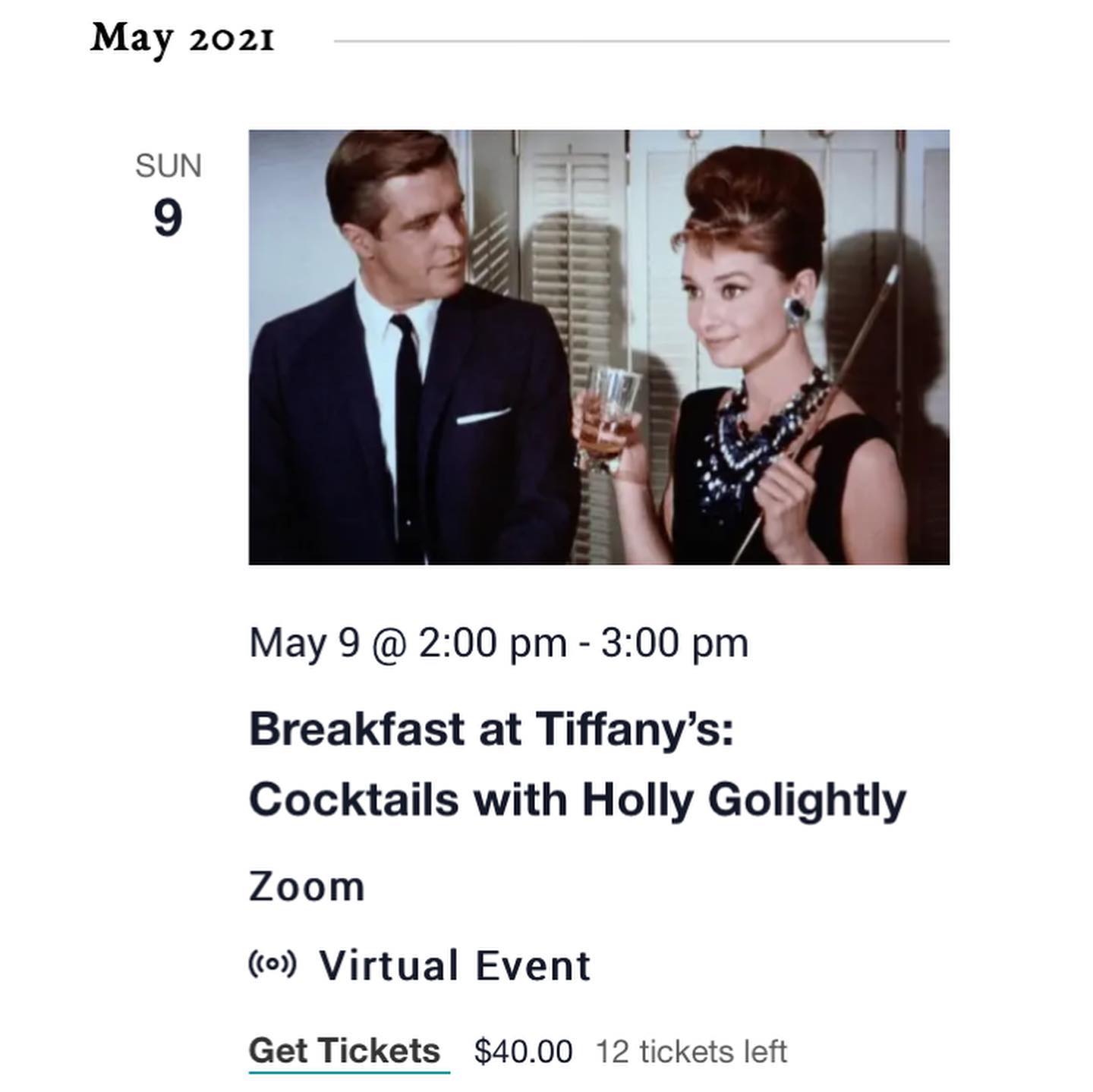Click the white pocket square in photo

coord(483,416)
